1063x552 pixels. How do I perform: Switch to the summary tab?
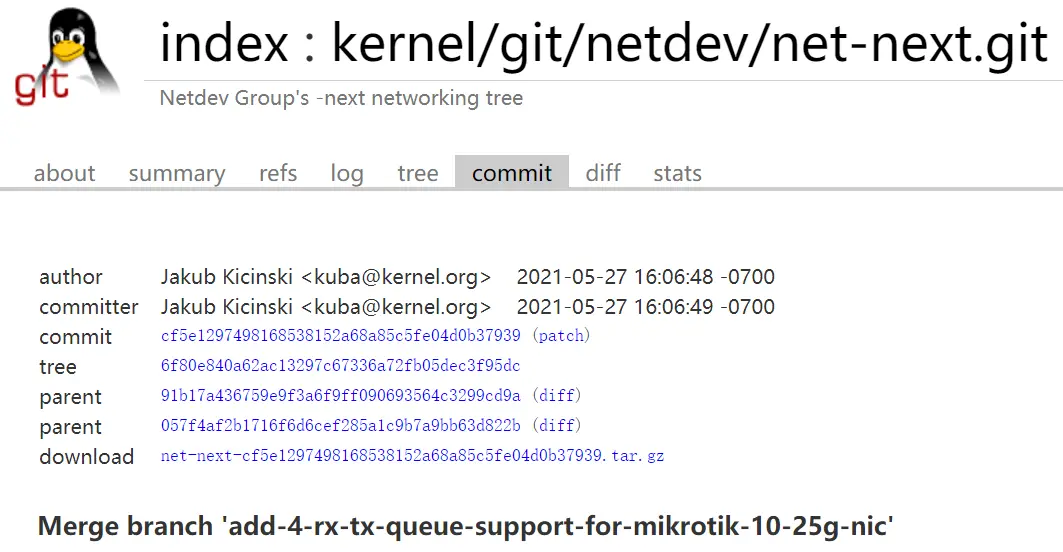tap(177, 174)
